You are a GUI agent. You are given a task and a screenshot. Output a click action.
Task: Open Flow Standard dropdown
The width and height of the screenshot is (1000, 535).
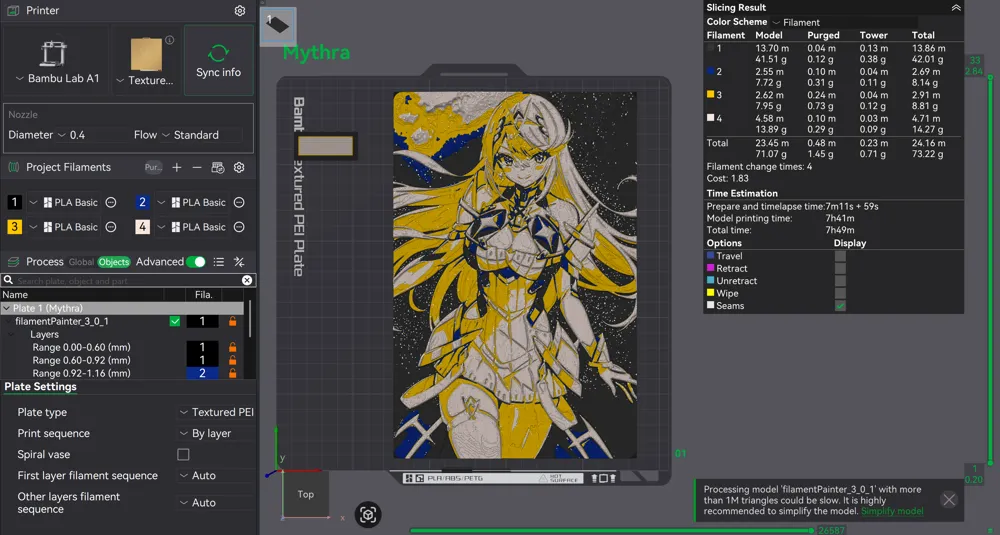201,135
